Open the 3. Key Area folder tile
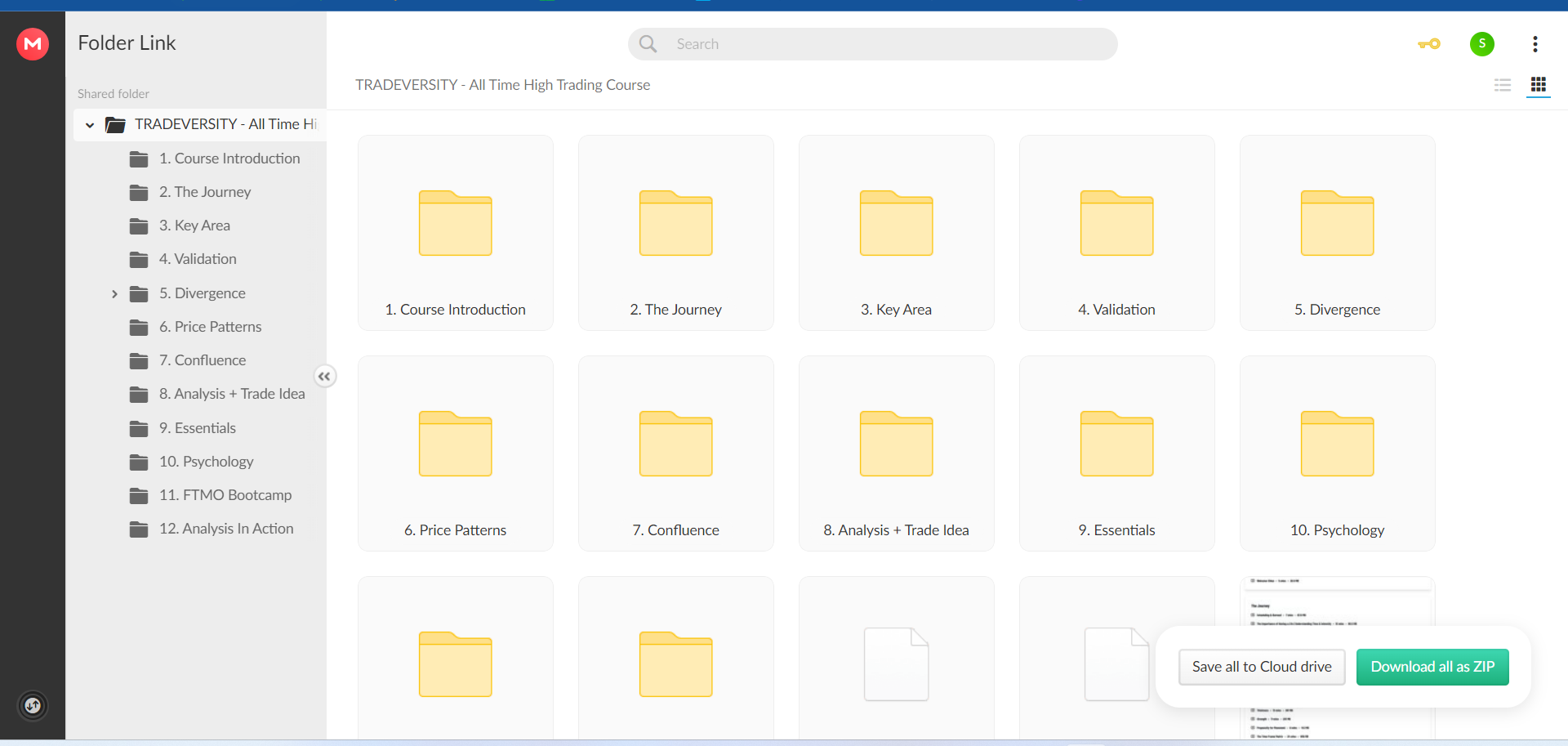Screen dimensions: 1568x746 896,233
